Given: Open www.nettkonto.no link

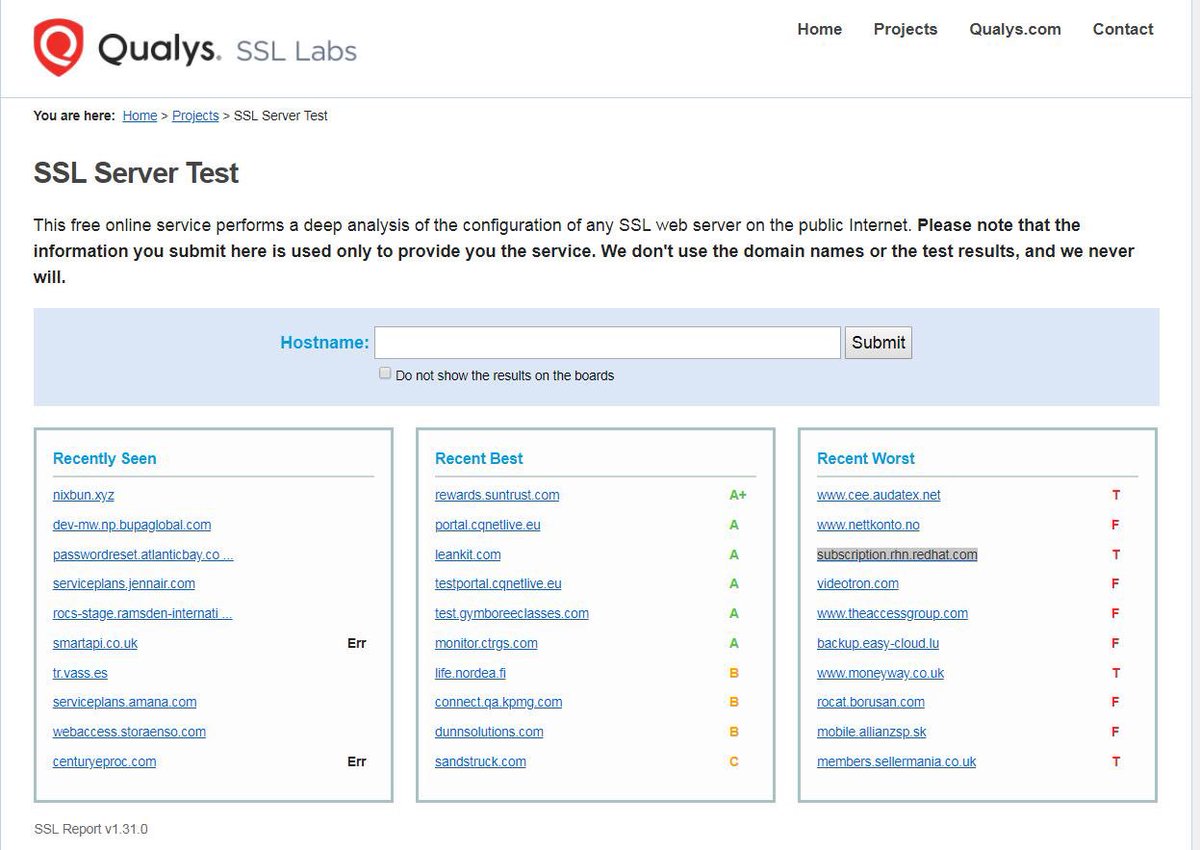Looking at the screenshot, I should tap(868, 525).
